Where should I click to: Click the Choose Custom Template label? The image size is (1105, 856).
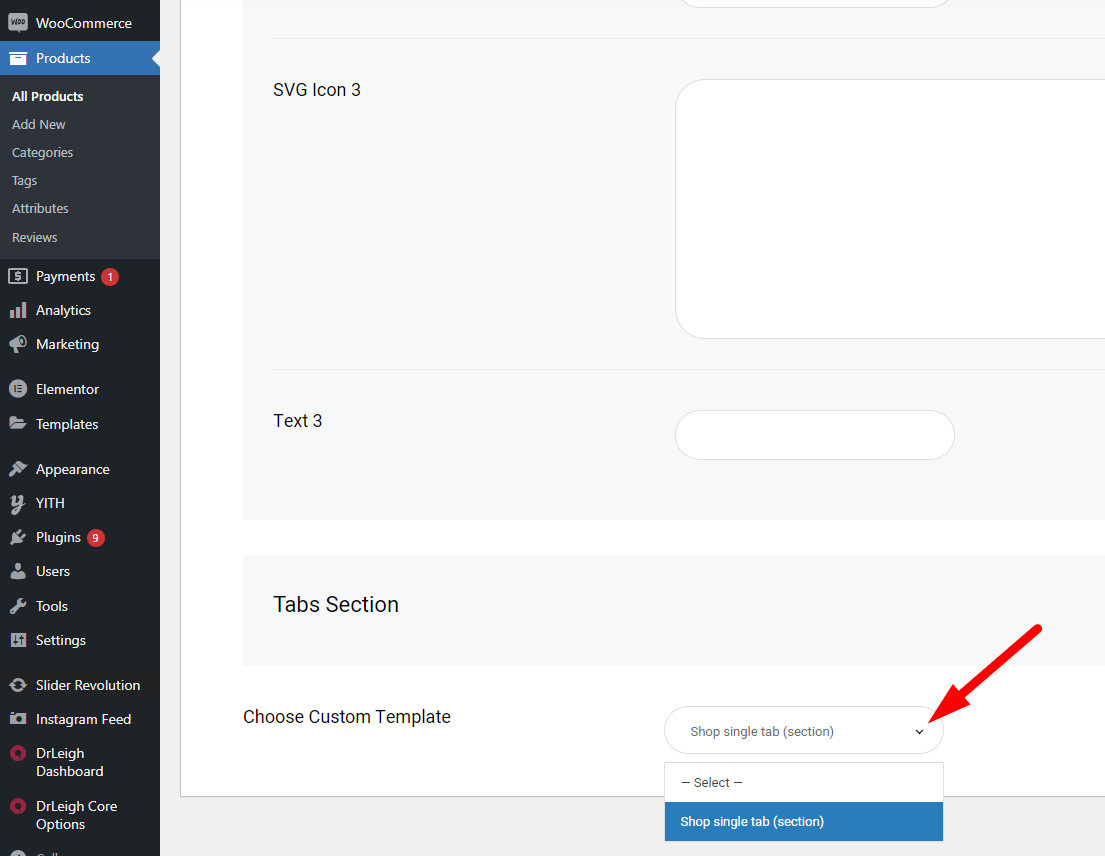point(347,717)
